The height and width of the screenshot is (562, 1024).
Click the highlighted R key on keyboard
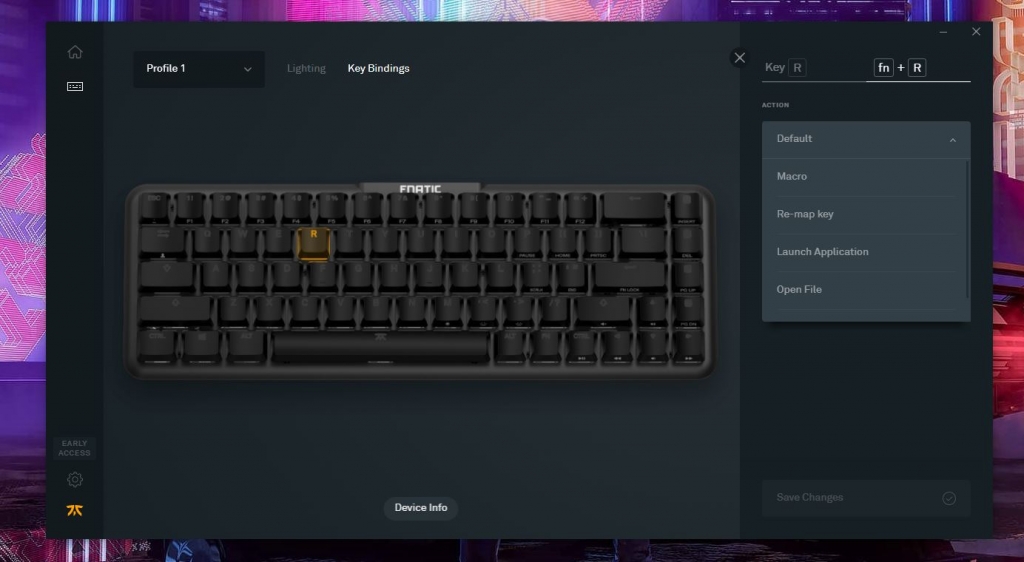tap(313, 243)
